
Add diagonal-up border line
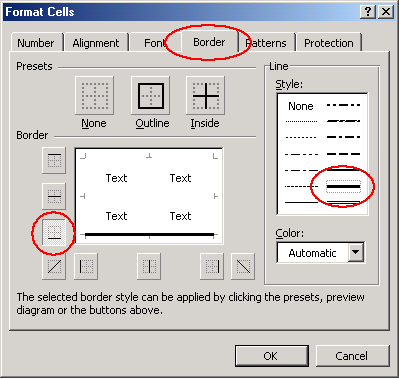pyautogui.click(x=54, y=266)
